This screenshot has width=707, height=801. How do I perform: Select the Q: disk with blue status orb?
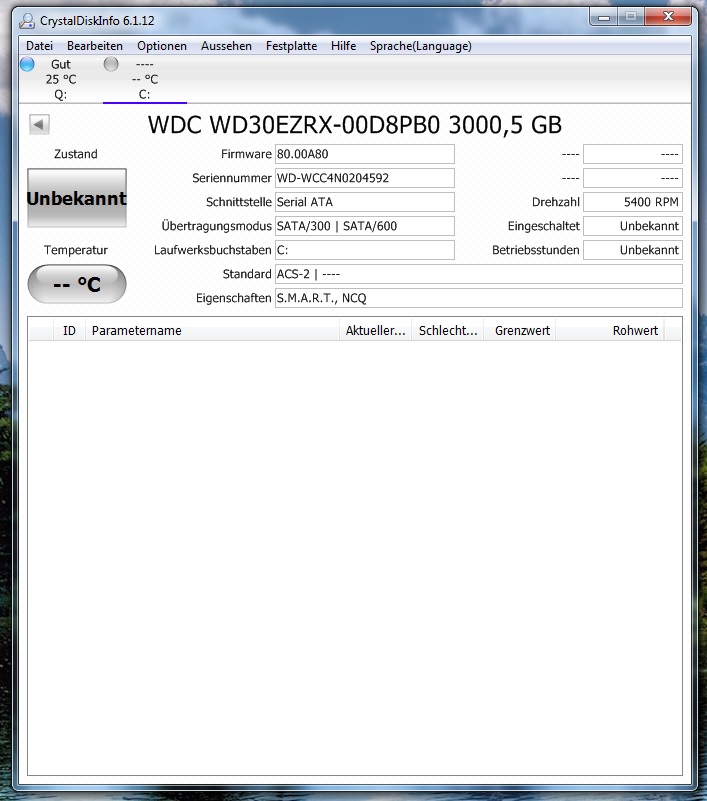click(27, 64)
